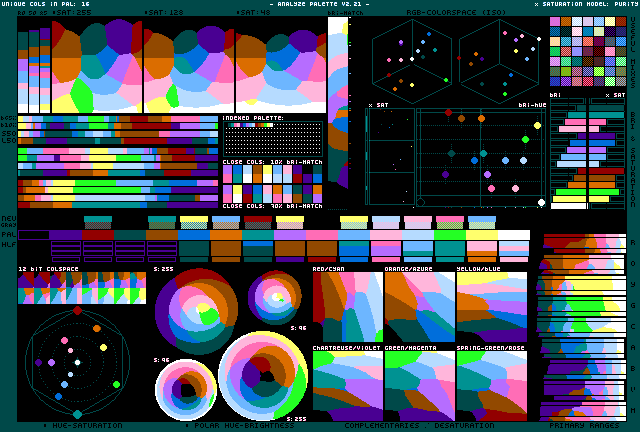Click the green dot in the hue-saturation hexagon
Image resolution: width=640 pixels, height=432 pixels.
click(116, 384)
